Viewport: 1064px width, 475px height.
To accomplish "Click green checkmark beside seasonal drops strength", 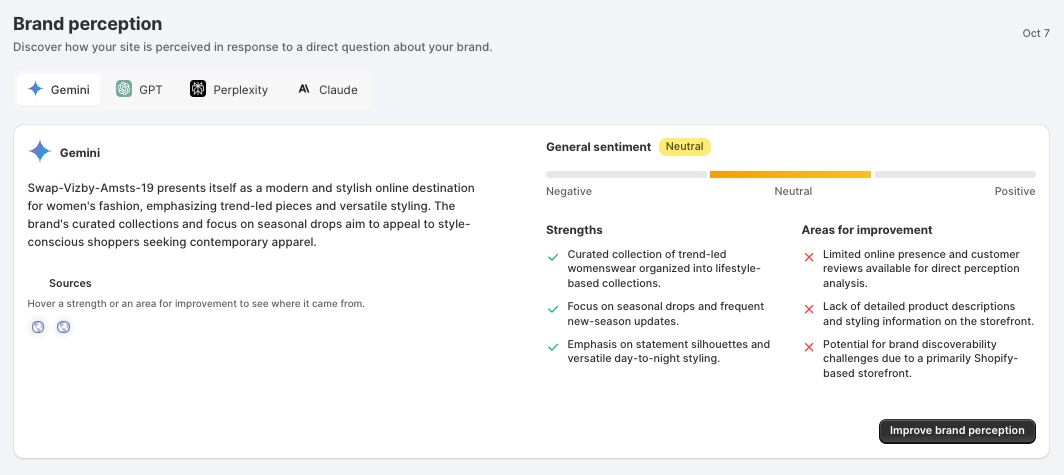I will tap(553, 309).
